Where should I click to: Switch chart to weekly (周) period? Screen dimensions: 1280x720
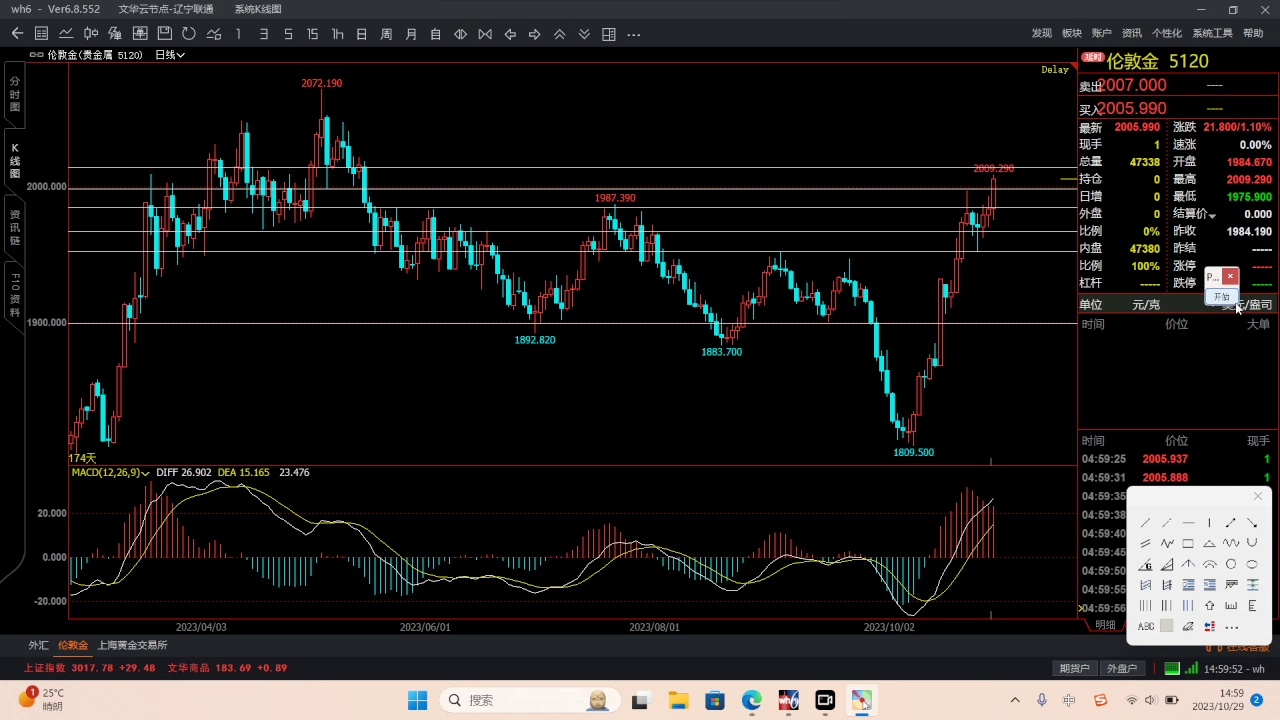click(386, 34)
